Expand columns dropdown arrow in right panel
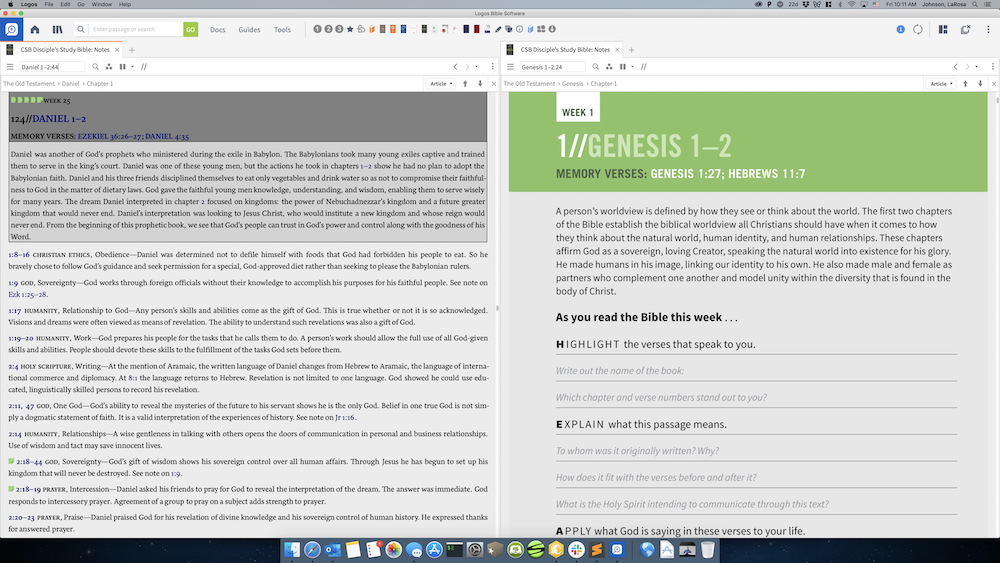This screenshot has width=1000, height=563. coord(632,67)
